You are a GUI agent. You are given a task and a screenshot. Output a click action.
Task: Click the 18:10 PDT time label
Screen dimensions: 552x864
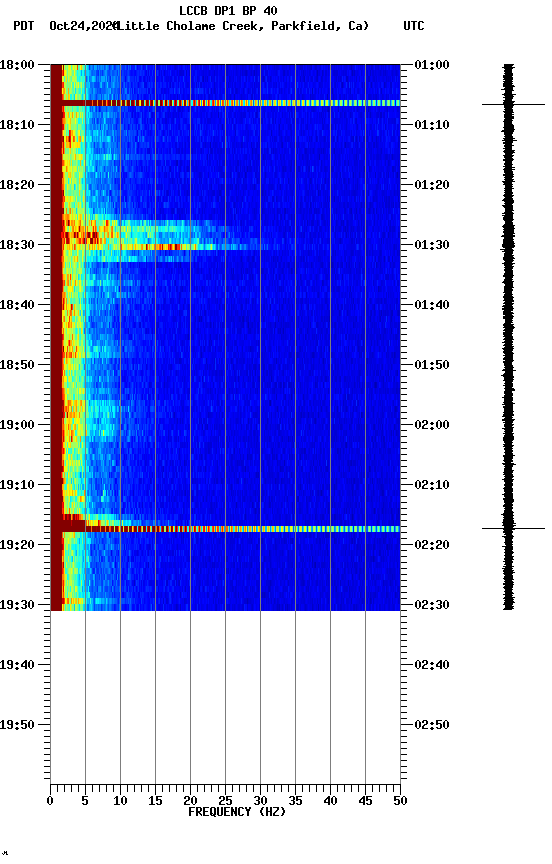tap(17, 125)
